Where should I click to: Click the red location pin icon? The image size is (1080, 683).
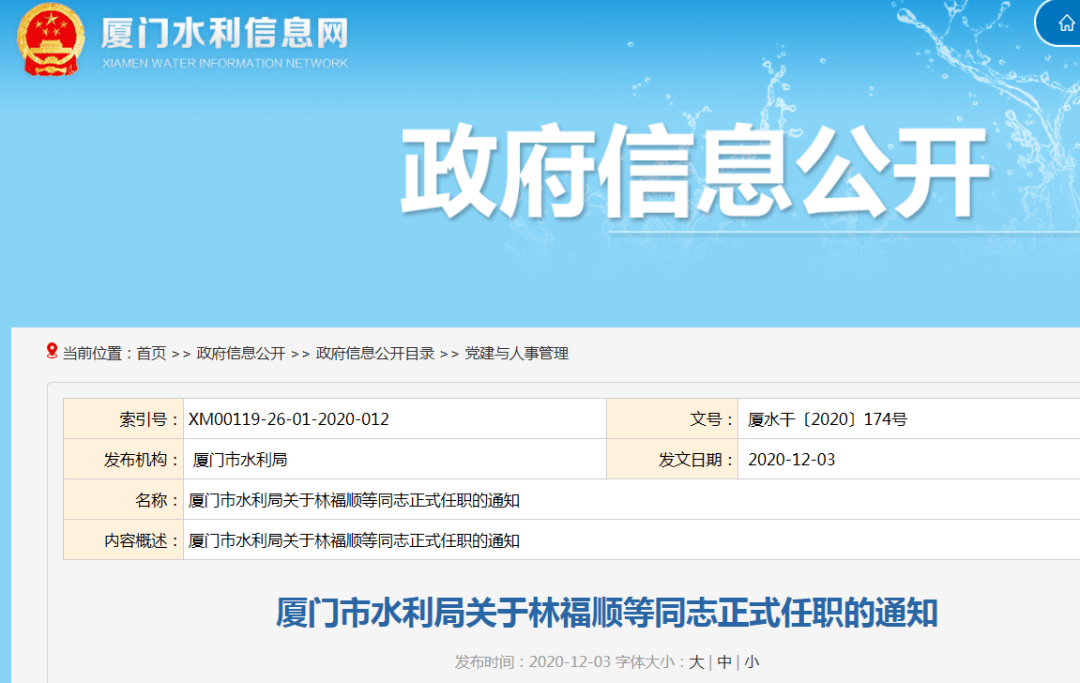tap(52, 351)
